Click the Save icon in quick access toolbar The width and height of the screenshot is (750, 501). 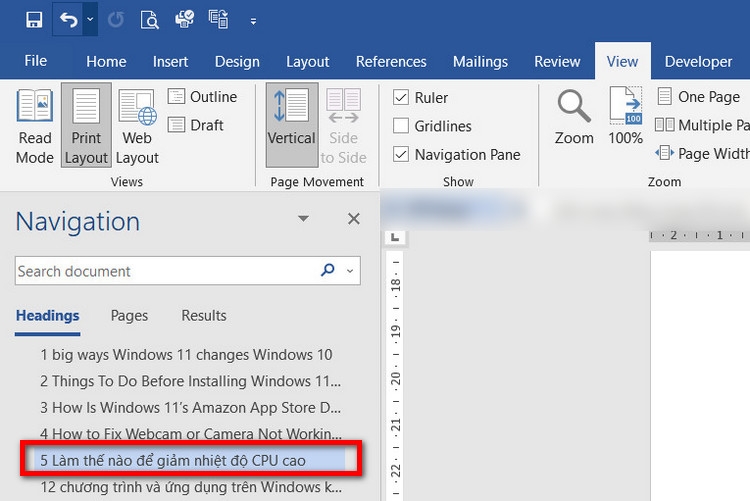click(34, 19)
